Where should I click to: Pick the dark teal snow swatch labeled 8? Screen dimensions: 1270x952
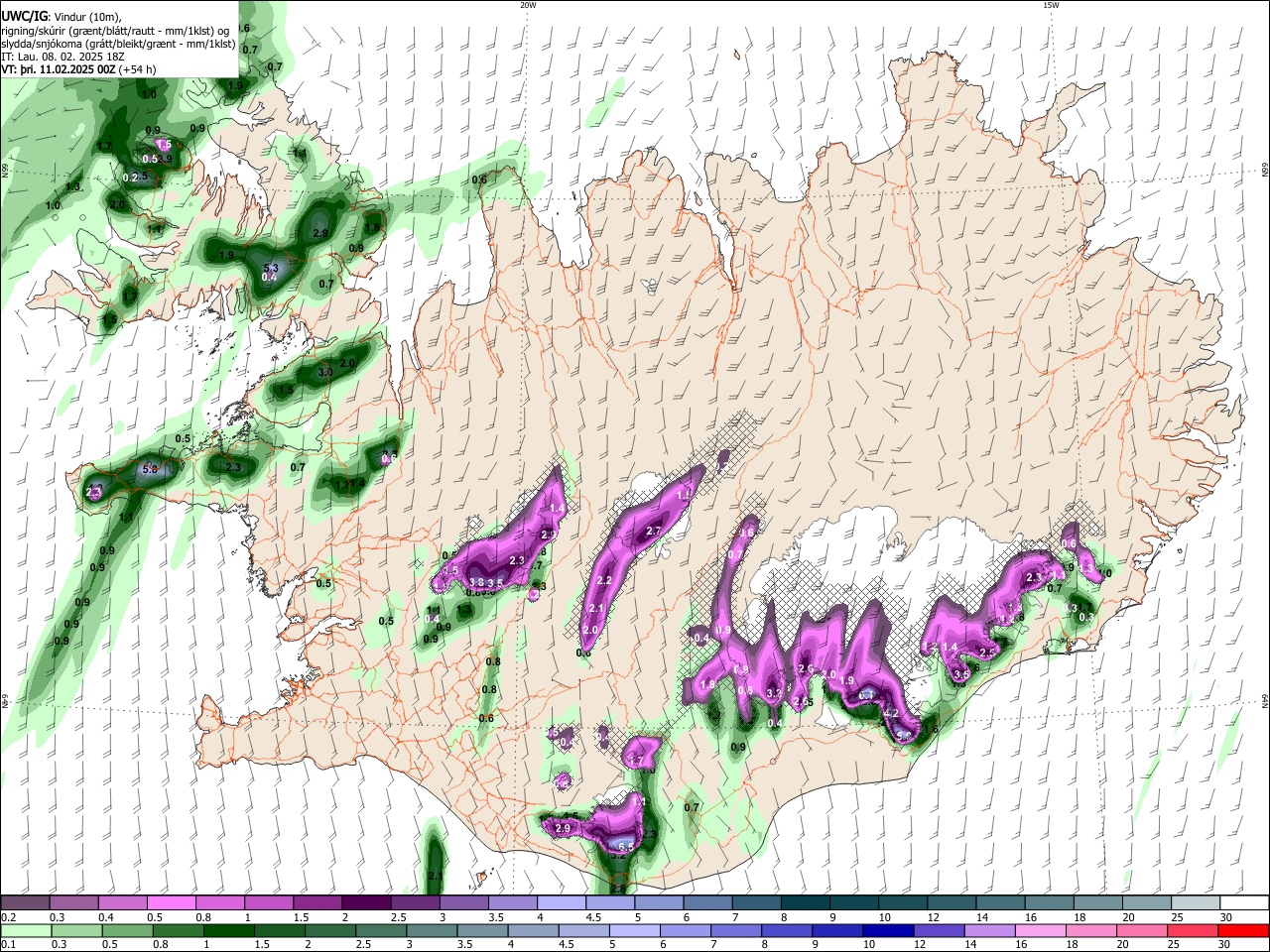(805, 903)
